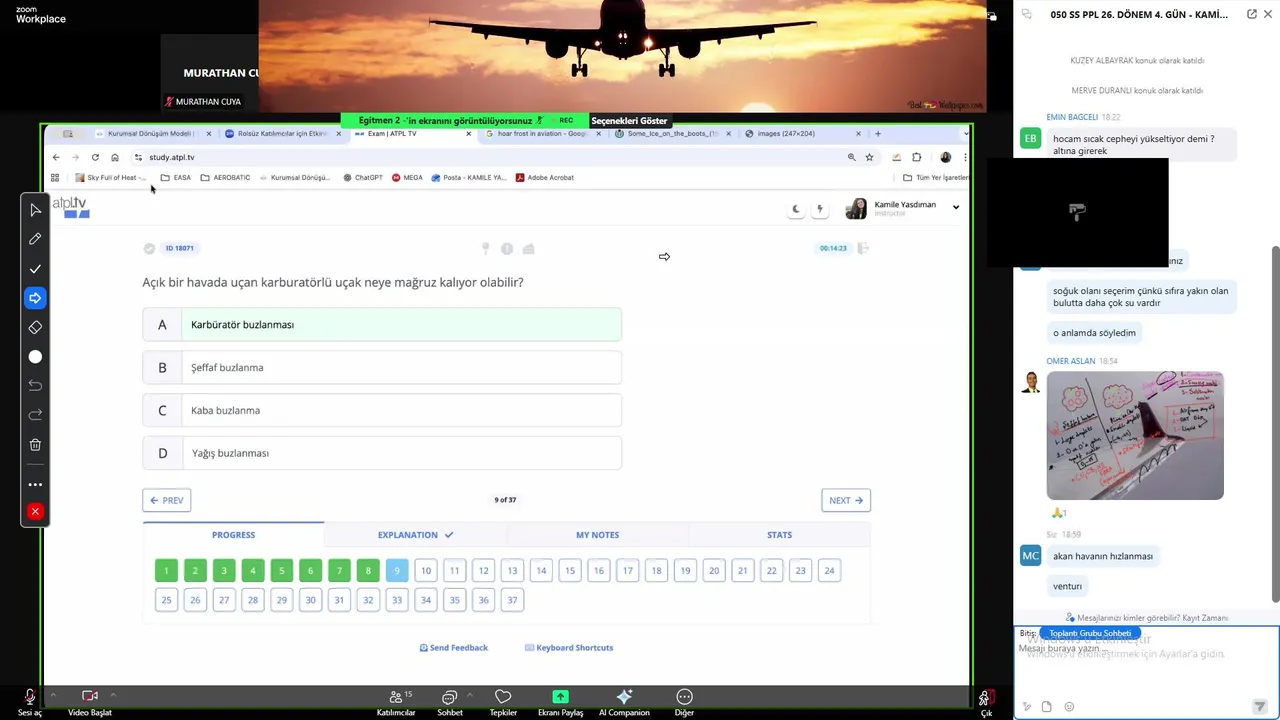This screenshot has width=1280, height=720.
Task: Open Seçenekleri Göster sharing options
Action: point(629,121)
